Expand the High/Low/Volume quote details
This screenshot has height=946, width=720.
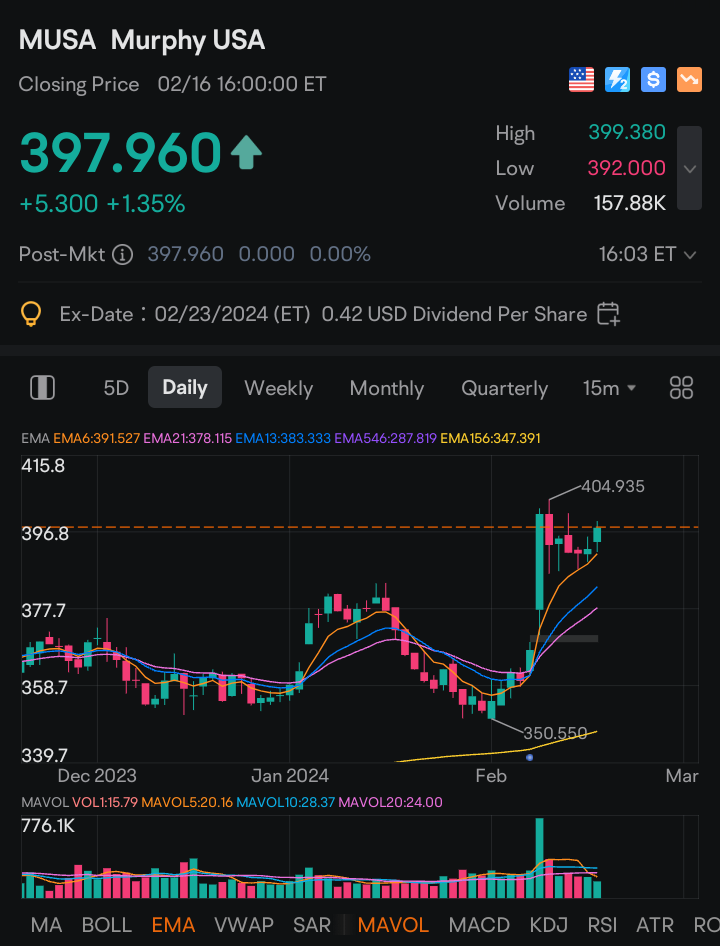coord(689,168)
